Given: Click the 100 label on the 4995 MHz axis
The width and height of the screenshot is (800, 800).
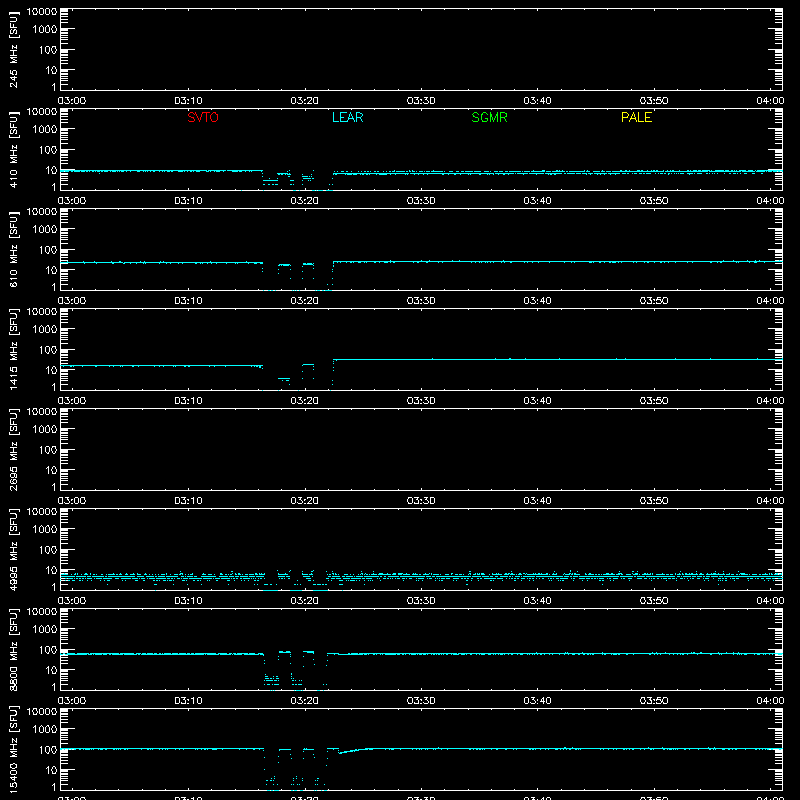Looking at the screenshot, I should tap(48, 550).
